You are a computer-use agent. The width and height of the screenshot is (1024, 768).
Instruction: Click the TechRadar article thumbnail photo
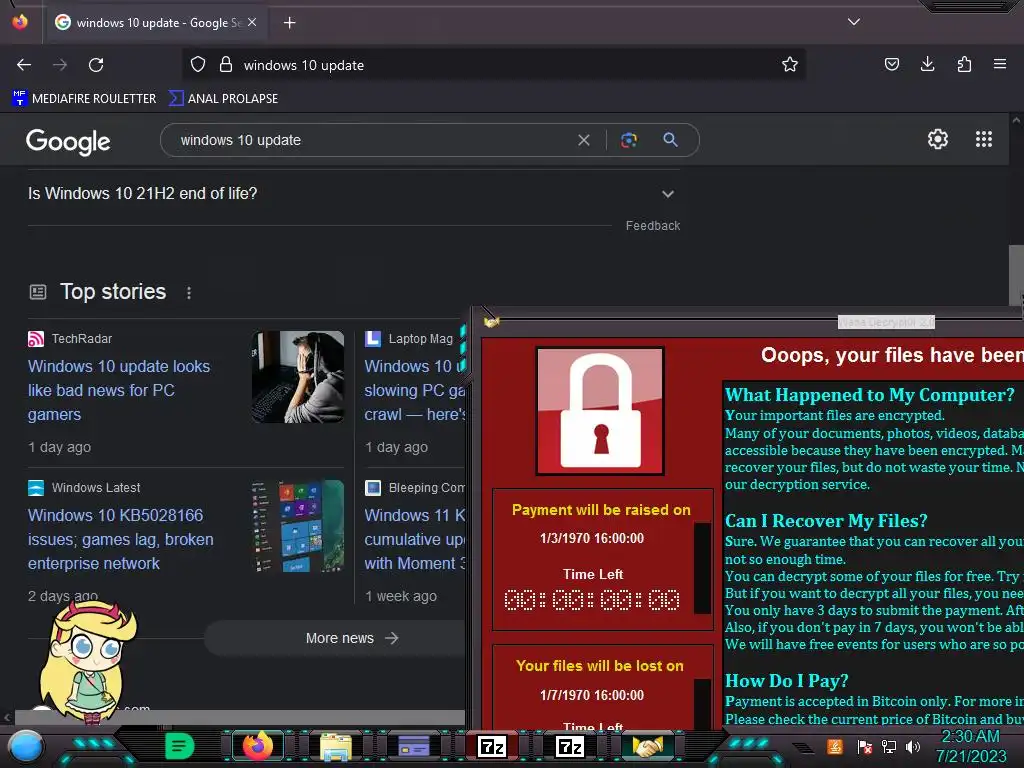click(298, 377)
